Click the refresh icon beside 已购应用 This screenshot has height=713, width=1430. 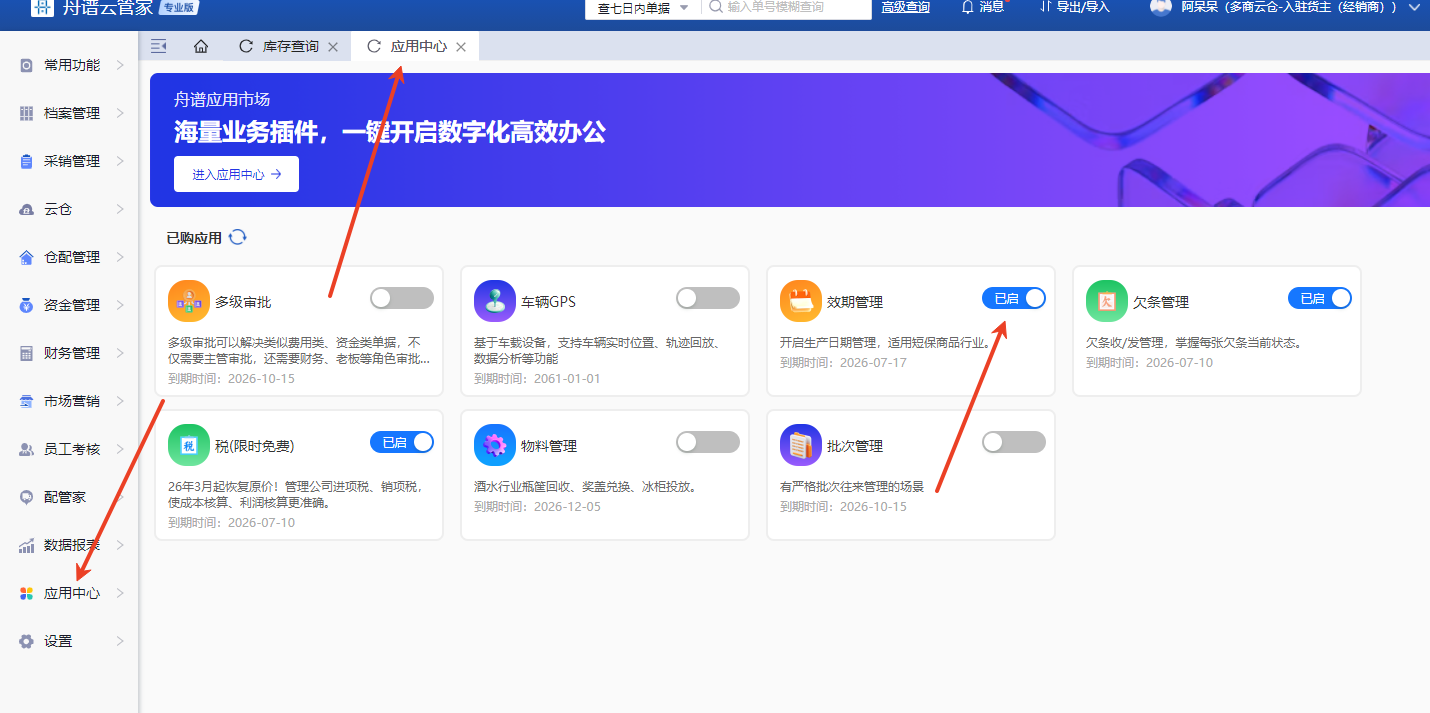pos(237,237)
